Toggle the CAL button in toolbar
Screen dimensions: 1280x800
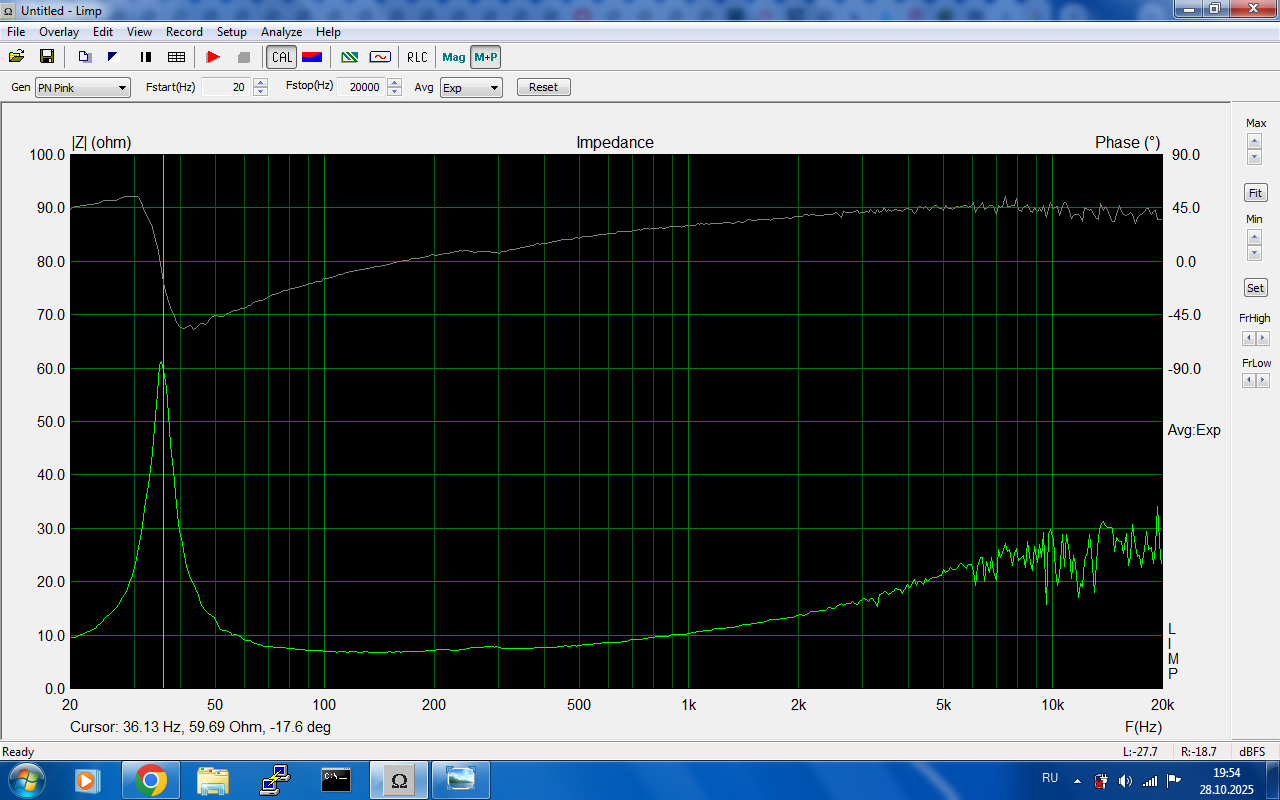[x=282, y=57]
